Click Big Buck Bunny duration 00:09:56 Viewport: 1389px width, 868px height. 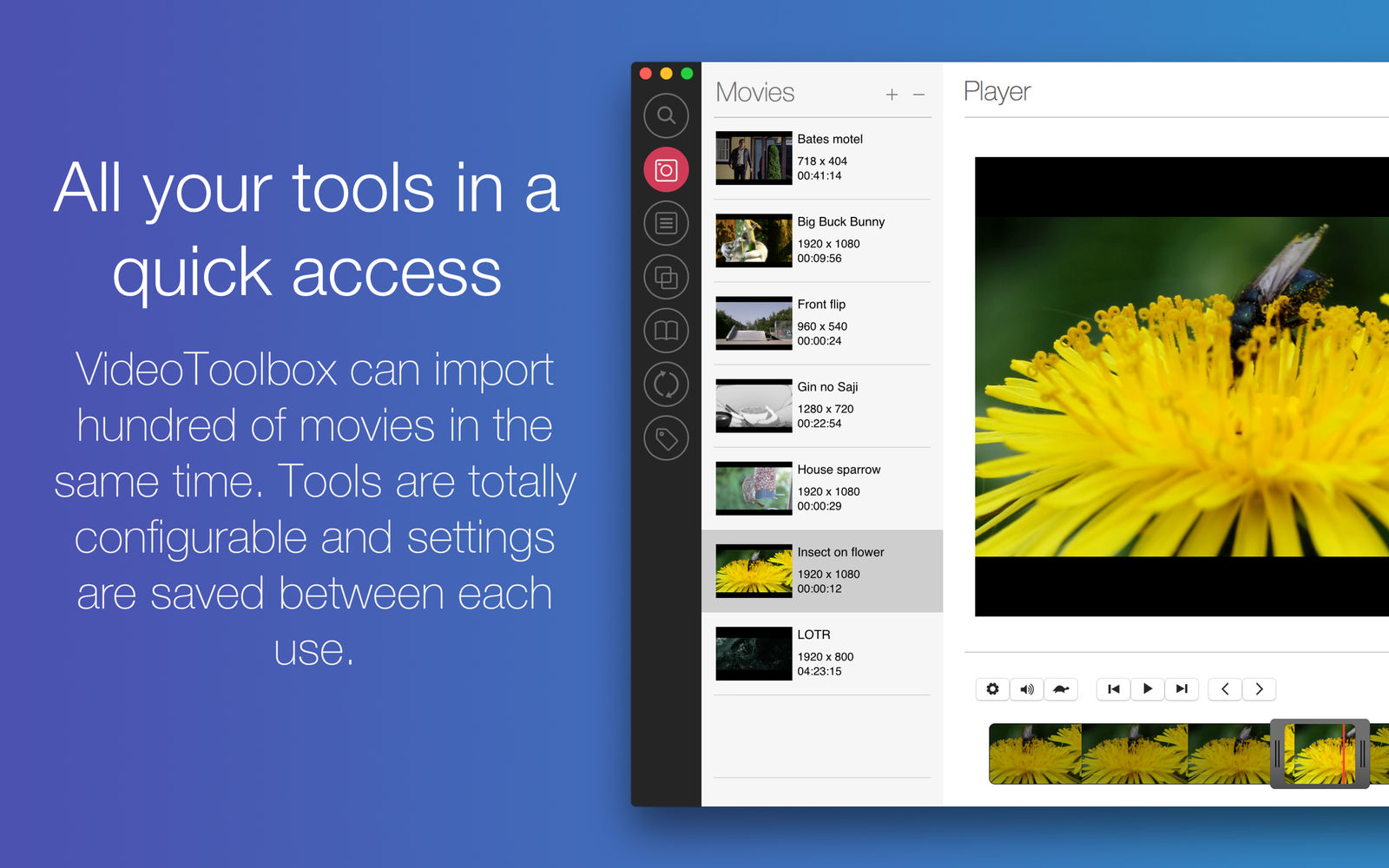819,258
